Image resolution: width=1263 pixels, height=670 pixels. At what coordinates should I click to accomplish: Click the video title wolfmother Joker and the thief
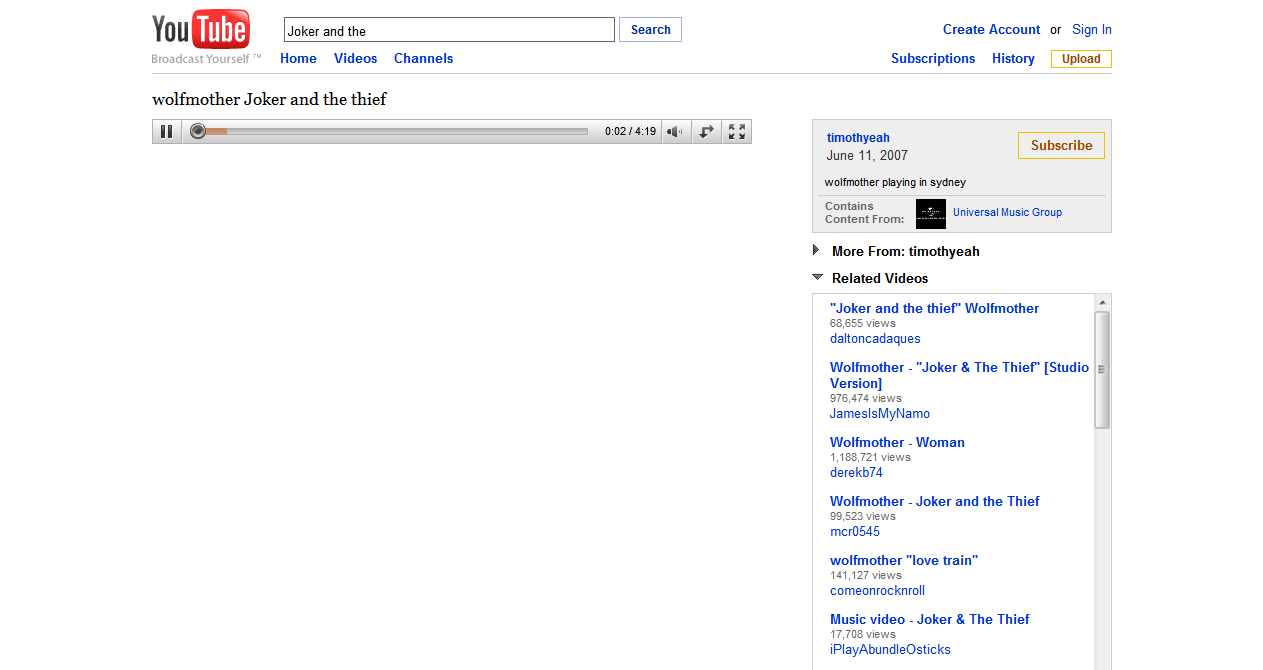click(269, 100)
